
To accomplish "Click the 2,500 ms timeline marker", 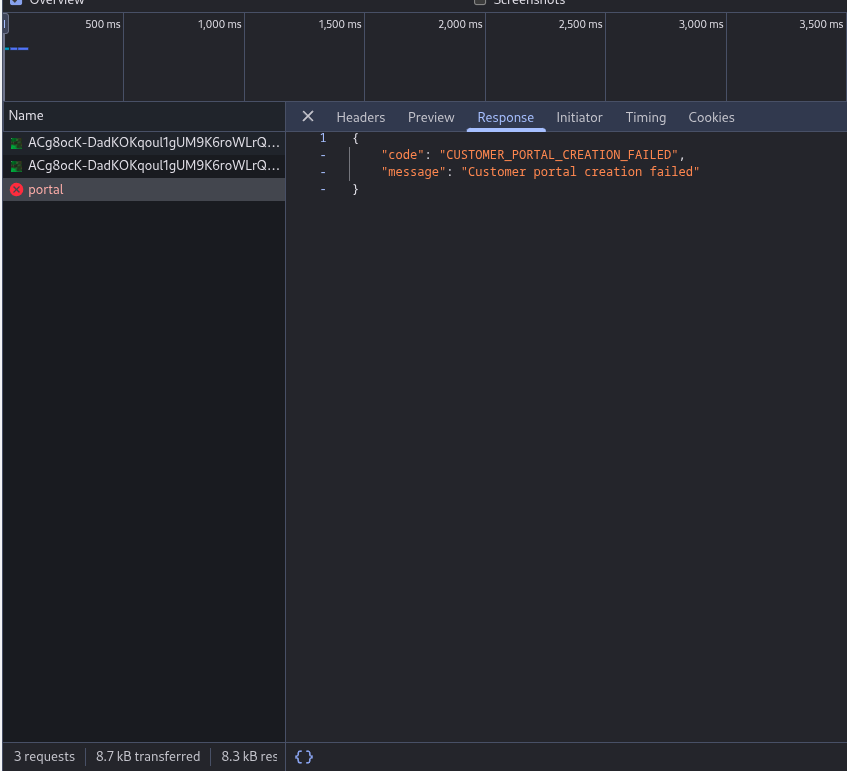I will (x=580, y=24).
